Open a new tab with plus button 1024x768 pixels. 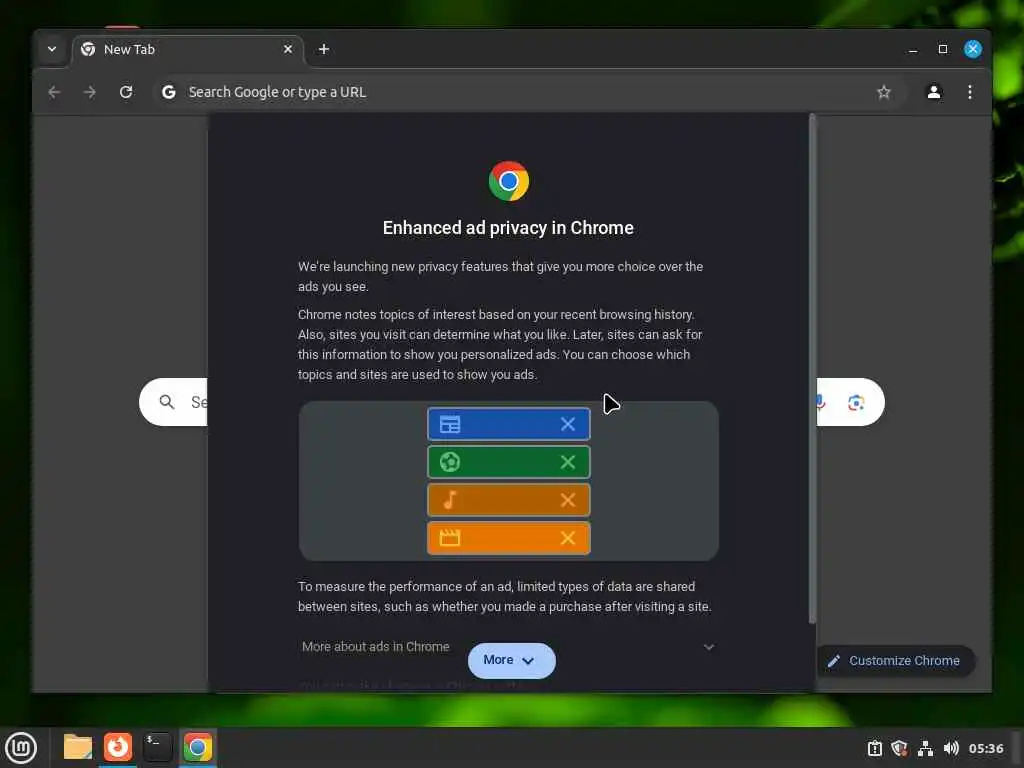(x=324, y=49)
